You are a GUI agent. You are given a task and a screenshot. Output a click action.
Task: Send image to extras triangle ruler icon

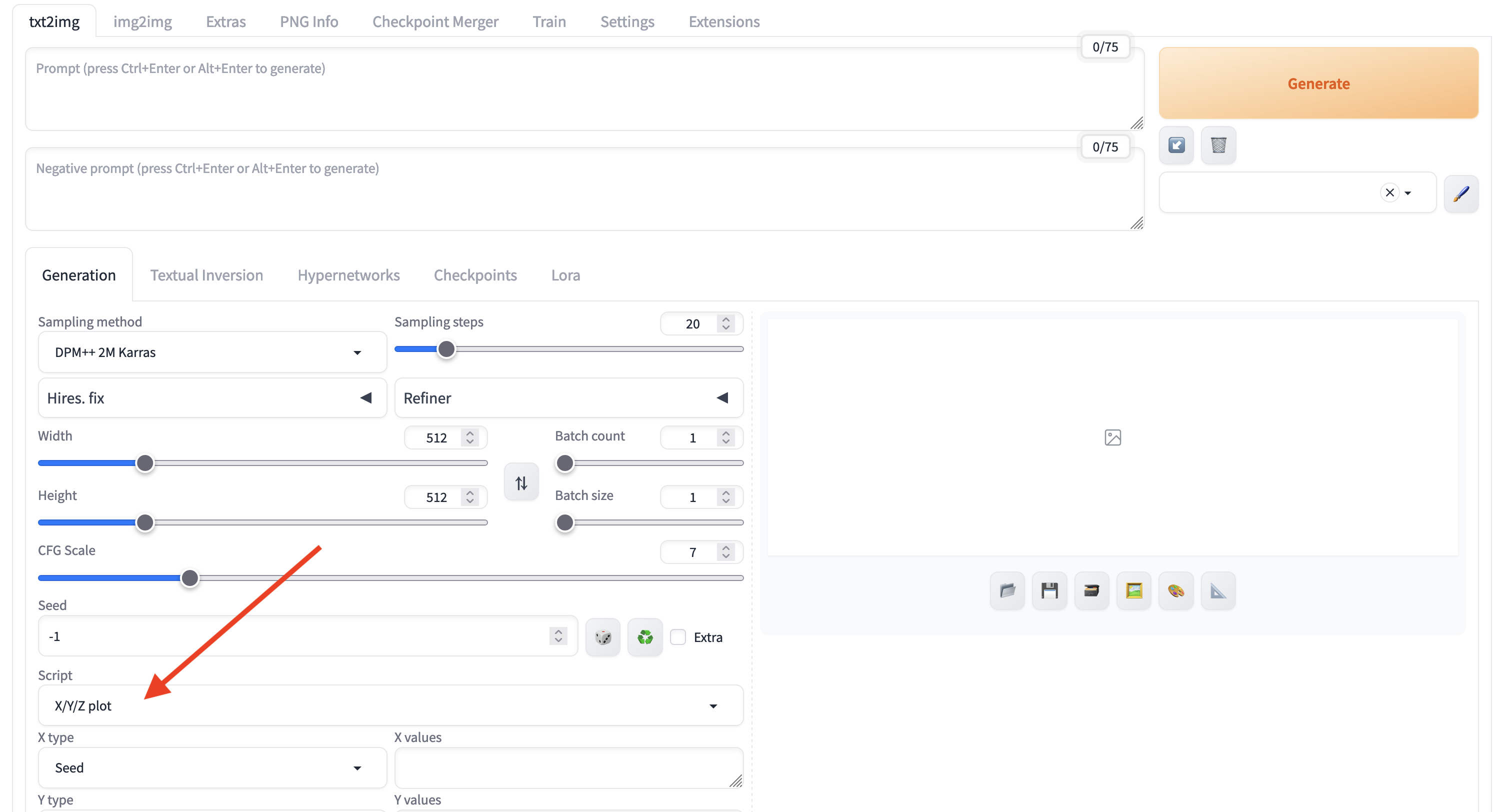pos(1218,591)
